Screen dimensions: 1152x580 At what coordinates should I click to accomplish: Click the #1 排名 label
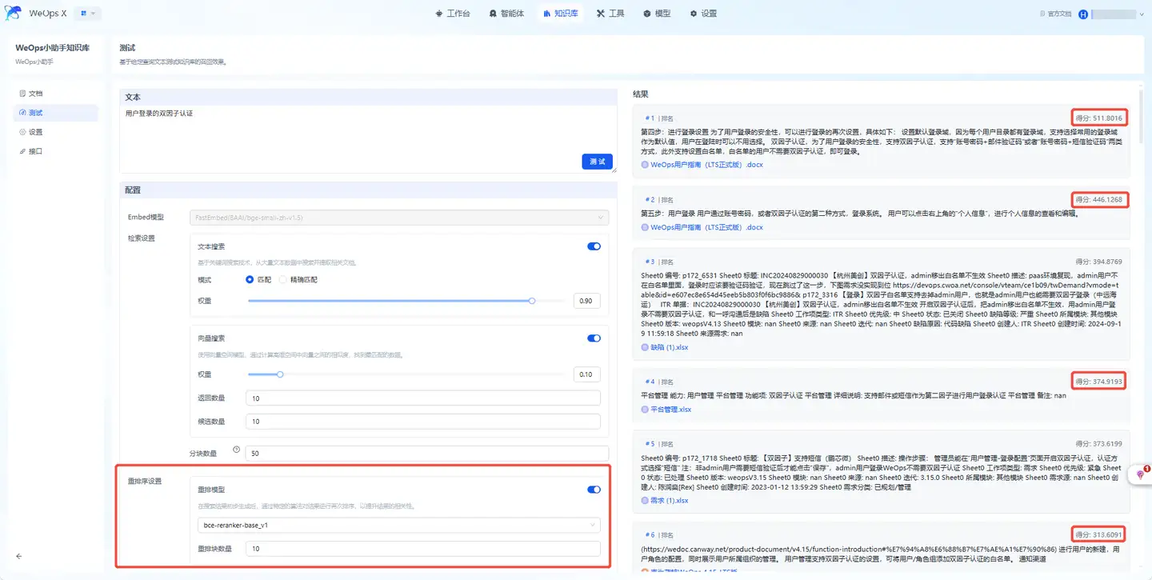pos(659,118)
